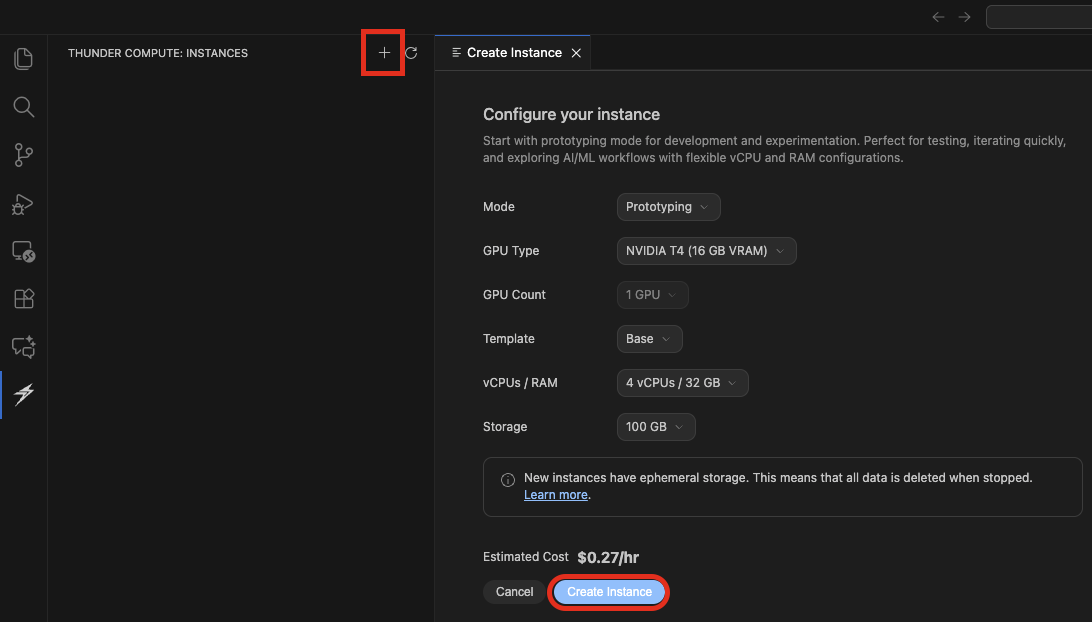Click the Cancel button
The height and width of the screenshot is (622, 1092).
click(x=513, y=591)
